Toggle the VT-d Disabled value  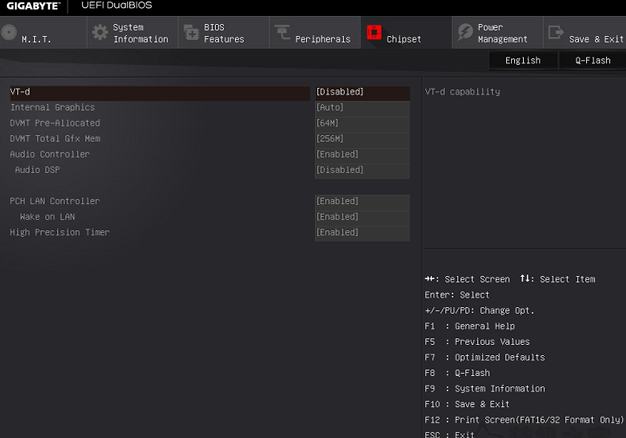(x=362, y=92)
